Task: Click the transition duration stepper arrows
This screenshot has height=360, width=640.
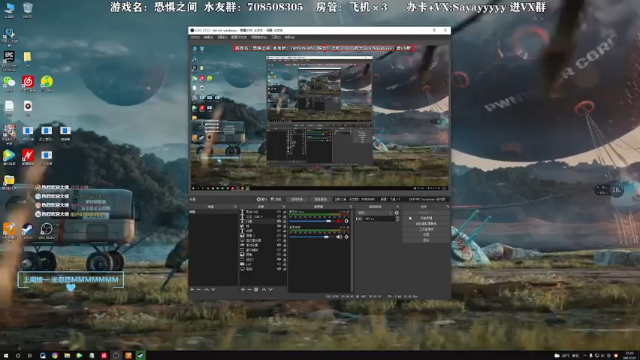Action: (x=398, y=219)
